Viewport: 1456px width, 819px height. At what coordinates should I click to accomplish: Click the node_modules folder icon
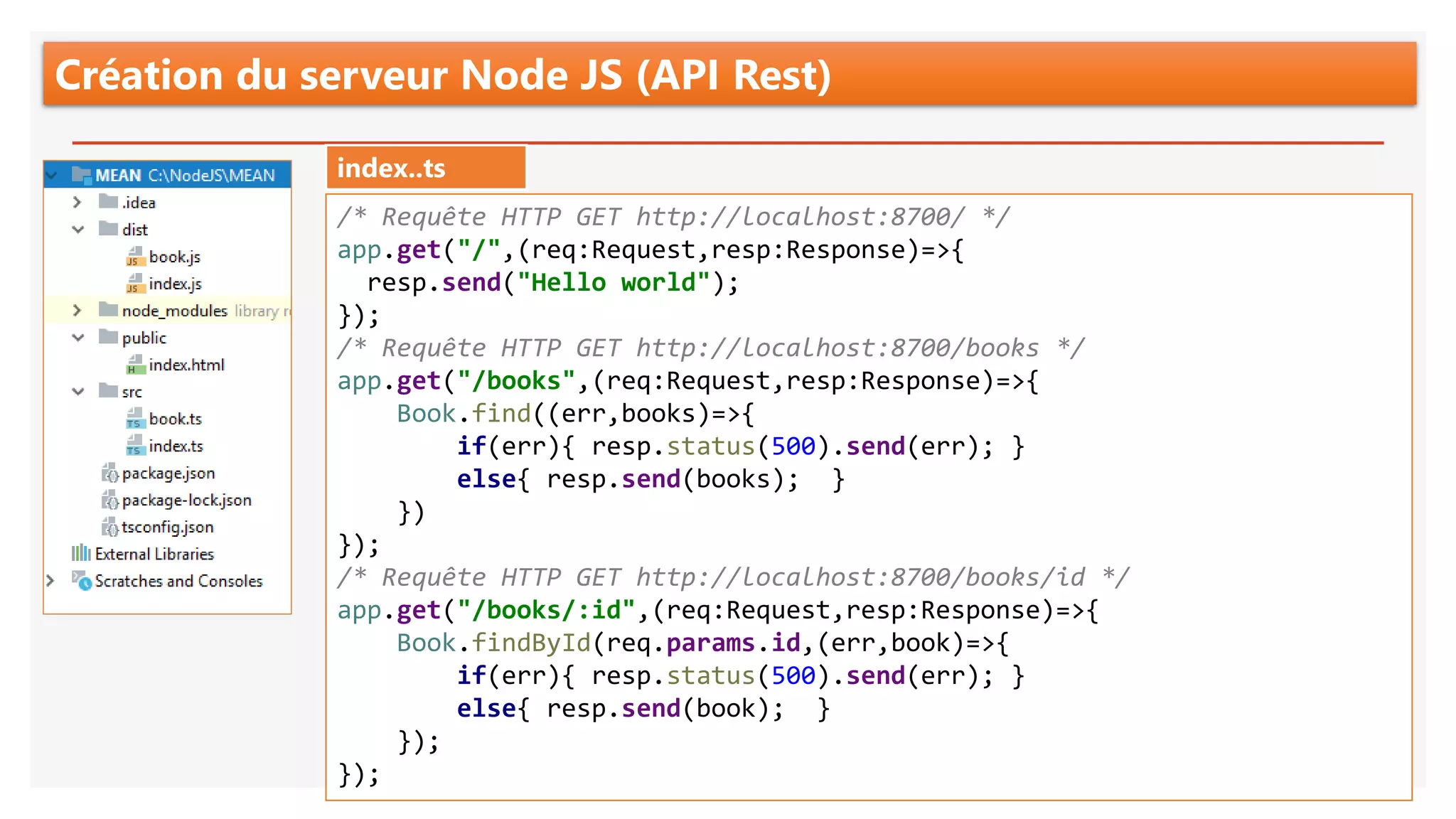pyautogui.click(x=108, y=309)
